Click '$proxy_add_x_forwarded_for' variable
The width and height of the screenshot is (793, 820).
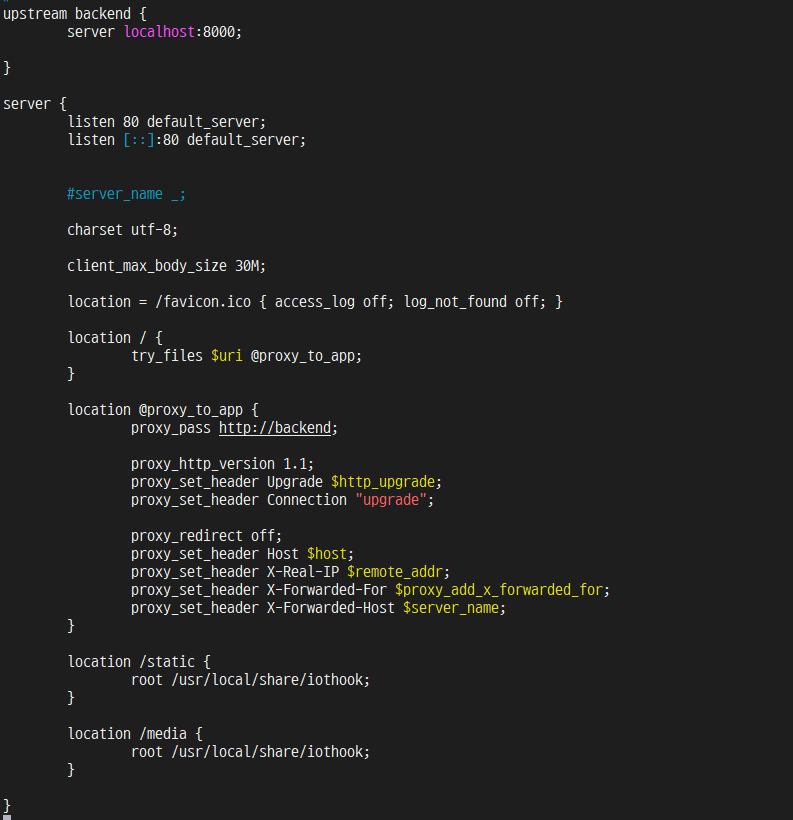[499, 590]
